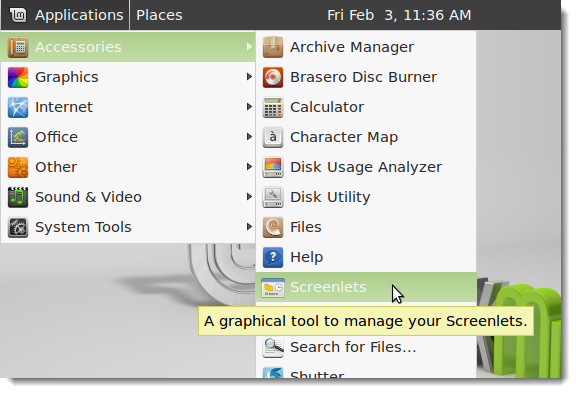576x393 pixels.
Task: Expand Internet submenu arrow
Action: point(249,107)
